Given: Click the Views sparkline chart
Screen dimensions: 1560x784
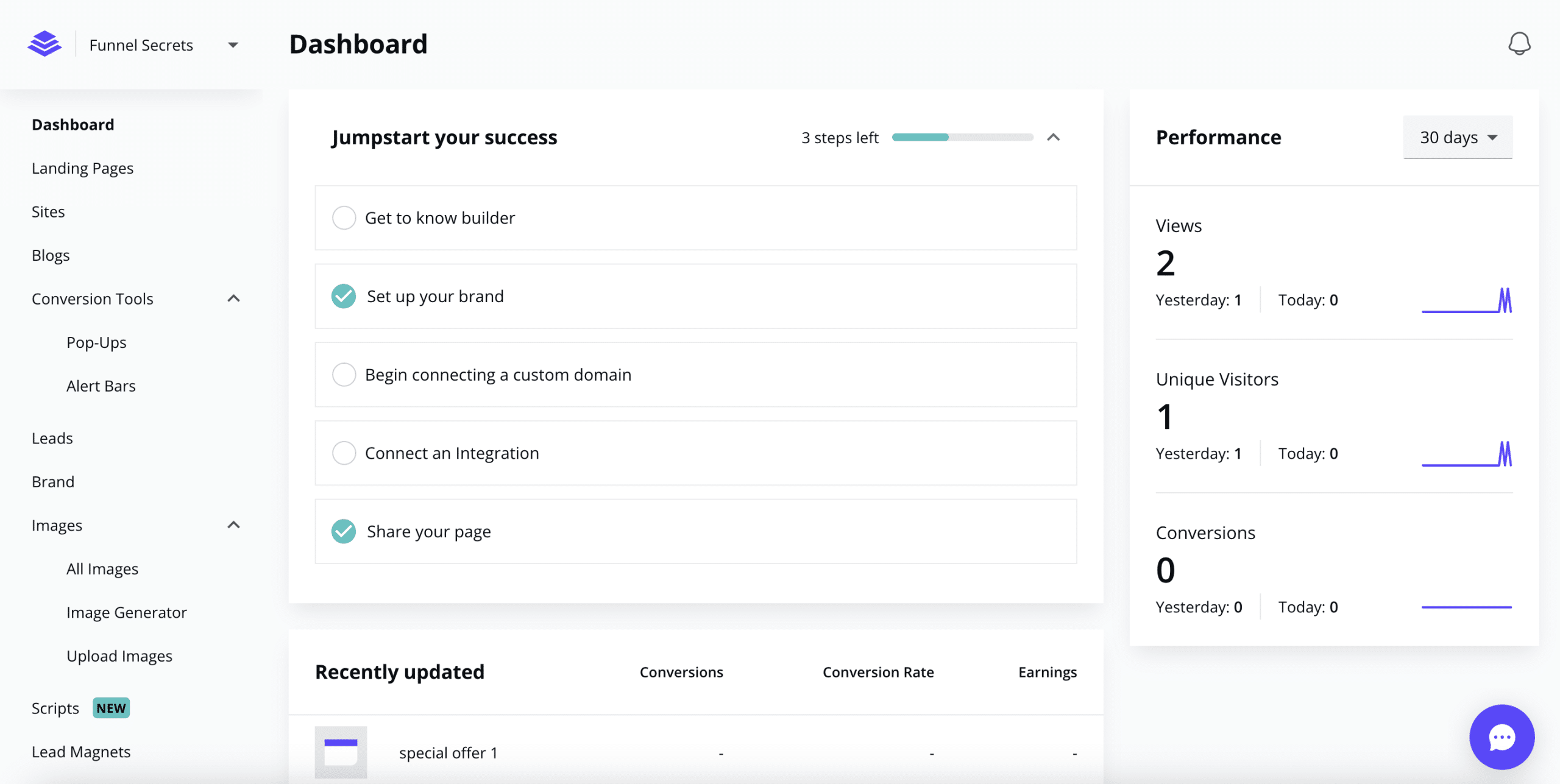Looking at the screenshot, I should coord(1467,300).
